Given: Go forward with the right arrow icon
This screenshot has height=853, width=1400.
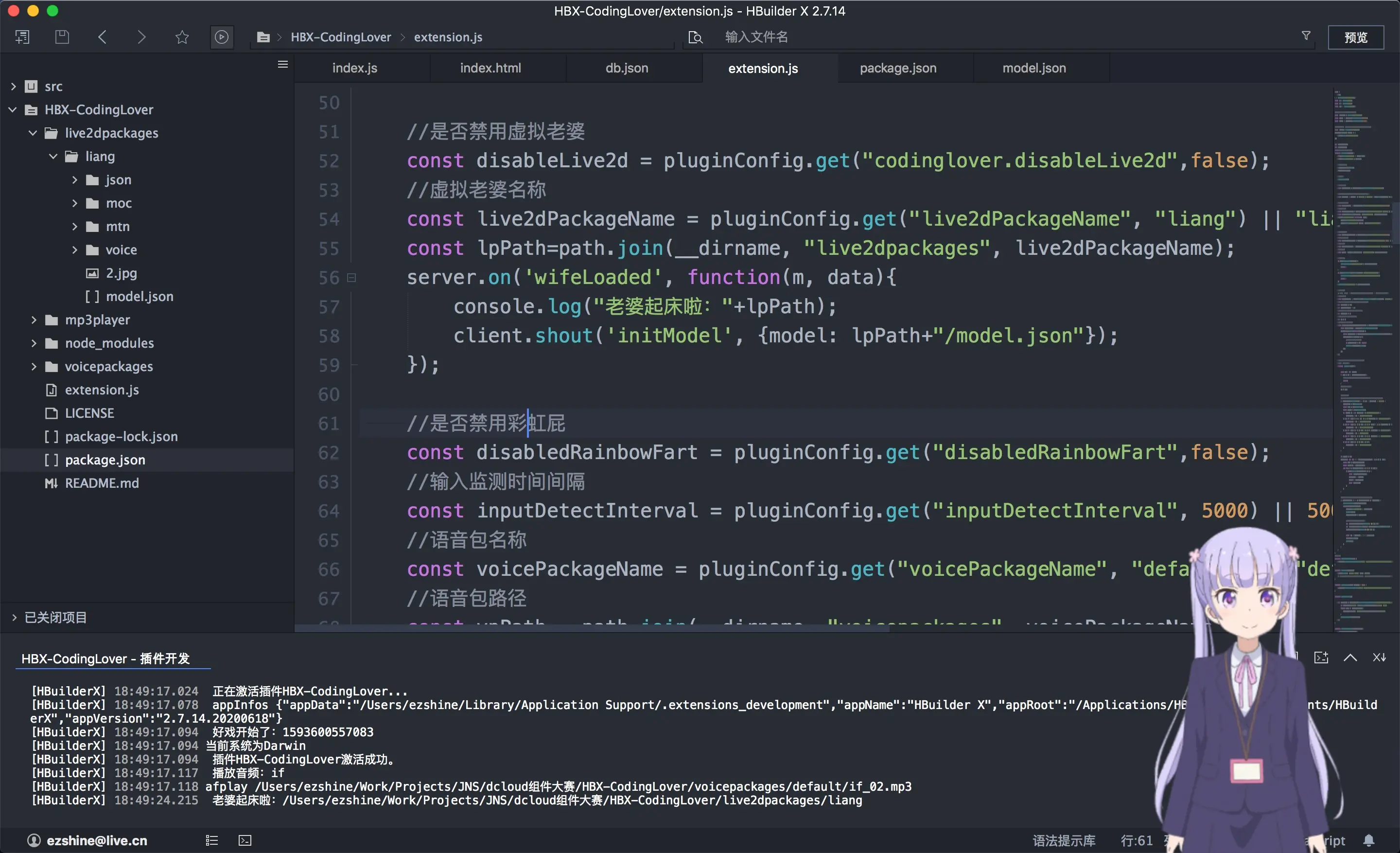Looking at the screenshot, I should pyautogui.click(x=141, y=37).
